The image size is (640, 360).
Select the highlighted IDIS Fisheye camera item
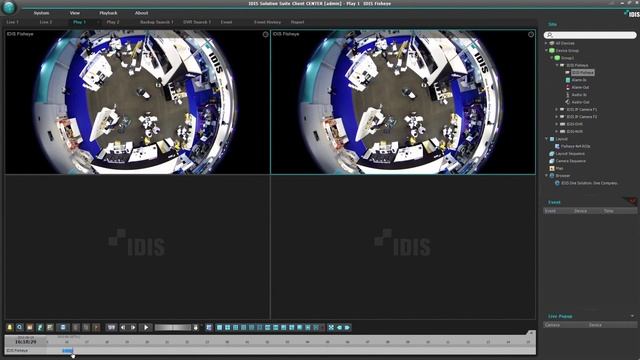[582, 72]
